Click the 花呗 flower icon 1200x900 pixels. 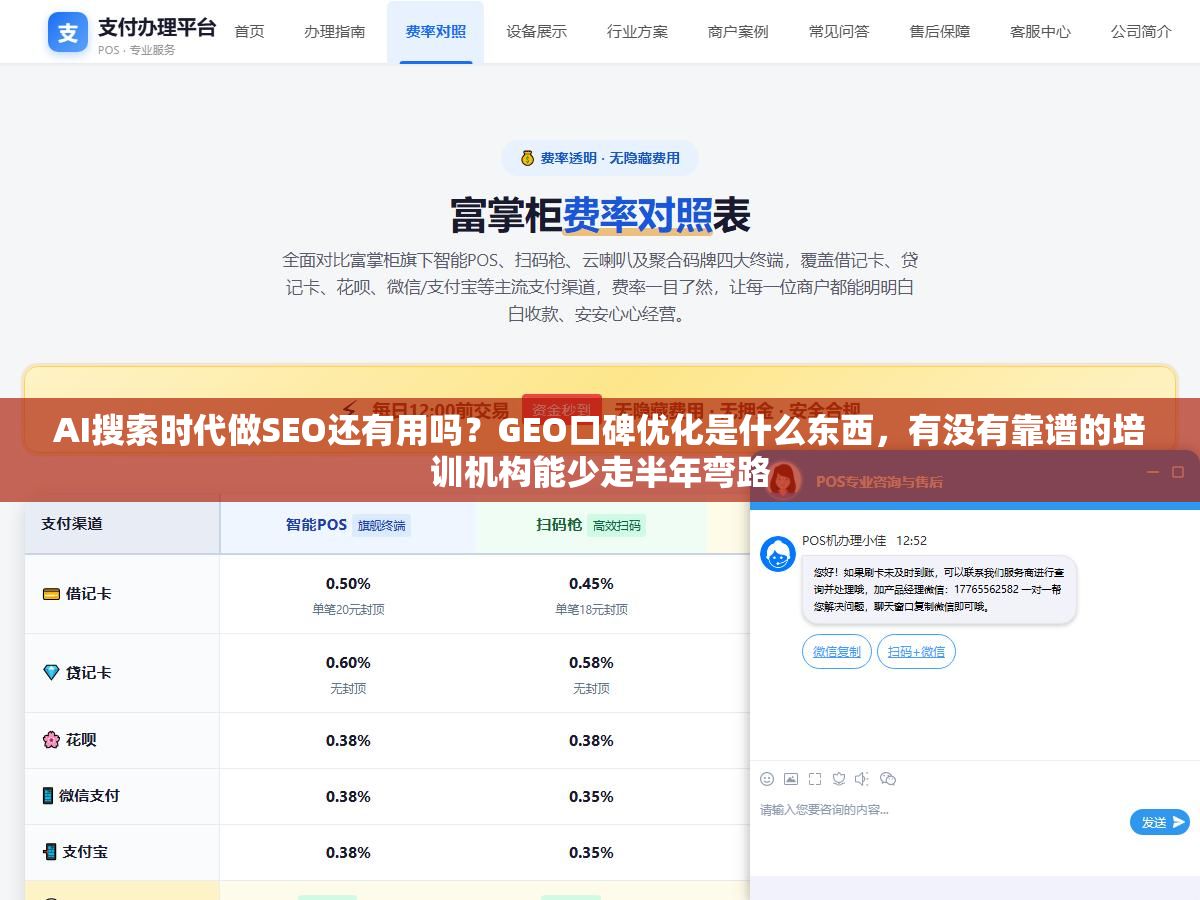[x=51, y=740]
